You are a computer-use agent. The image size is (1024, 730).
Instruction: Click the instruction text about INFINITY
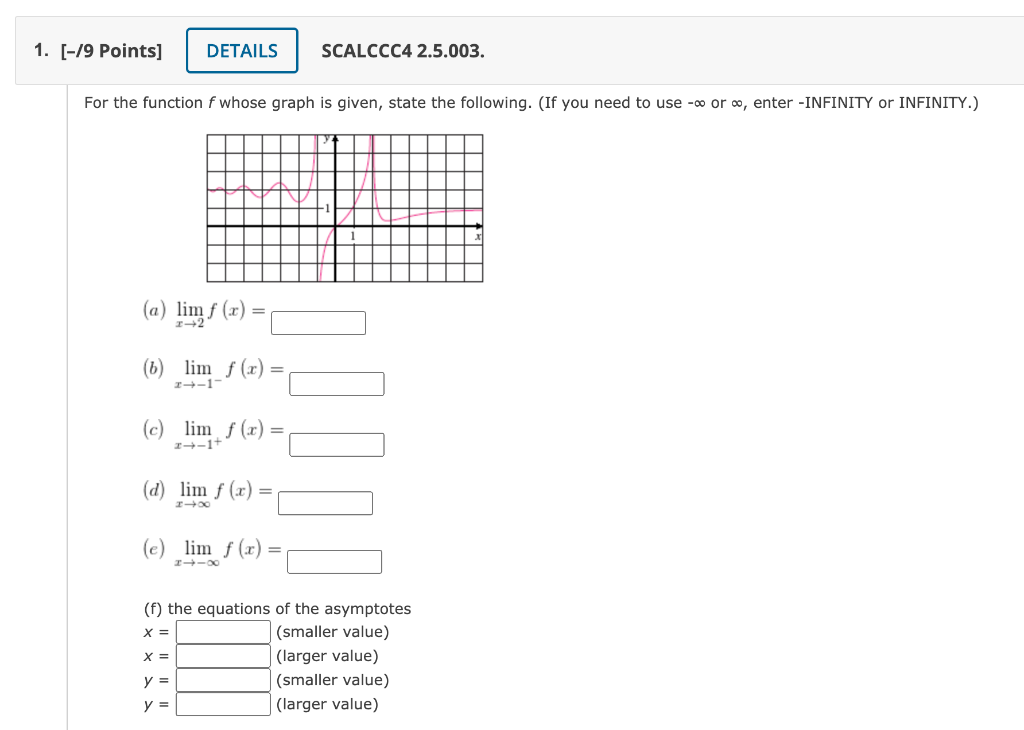[x=530, y=102]
